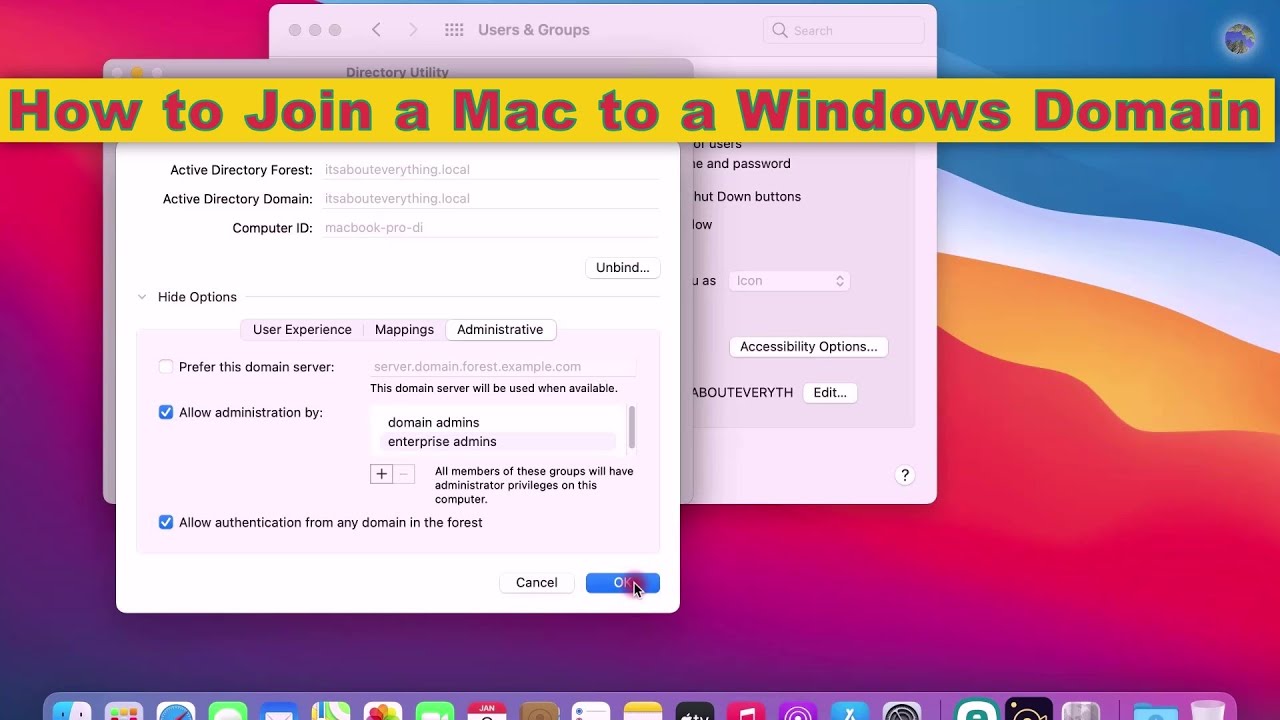Click the search magnifier in Users & Groups
Image resolution: width=1280 pixels, height=720 pixels.
point(780,30)
